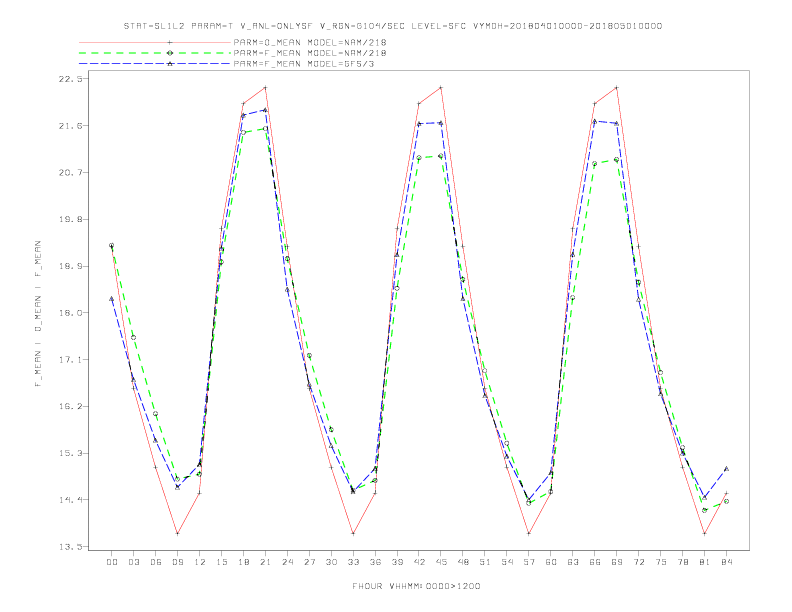This screenshot has width=792, height=612.
Task: Click the red solid legend line sample
Action: (155, 42)
